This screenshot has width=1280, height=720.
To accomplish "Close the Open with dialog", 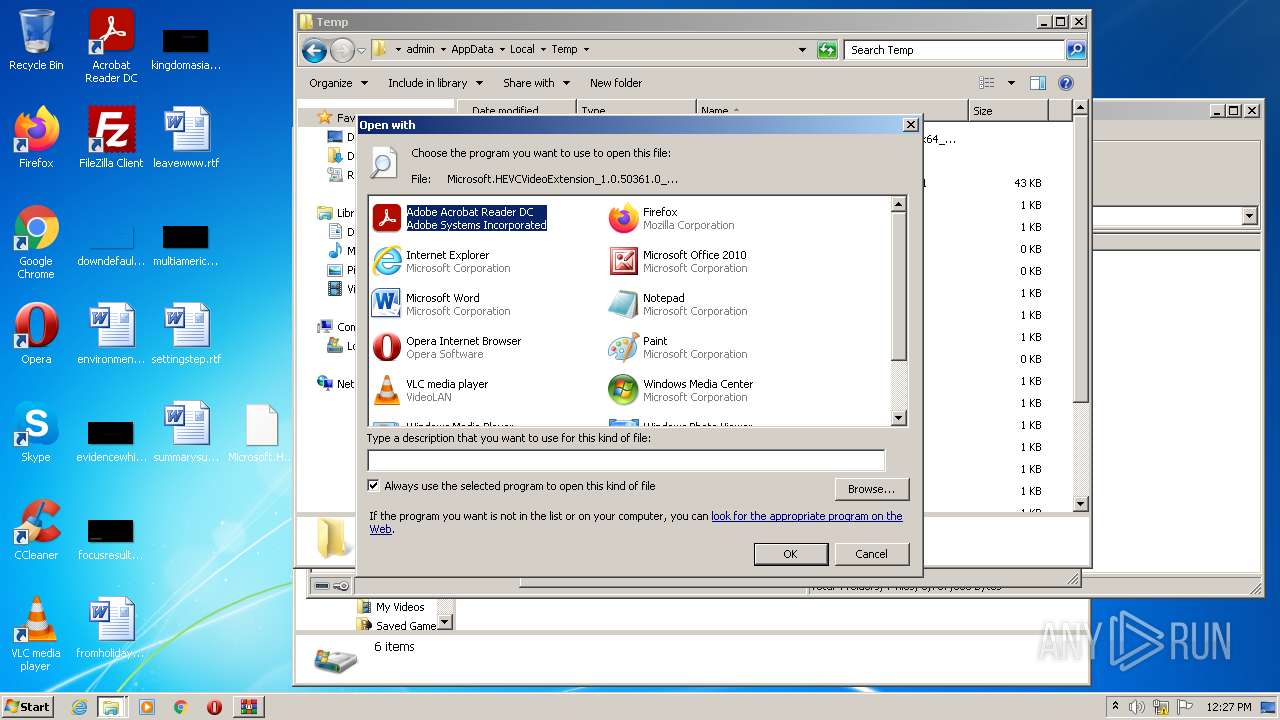I will (910, 125).
